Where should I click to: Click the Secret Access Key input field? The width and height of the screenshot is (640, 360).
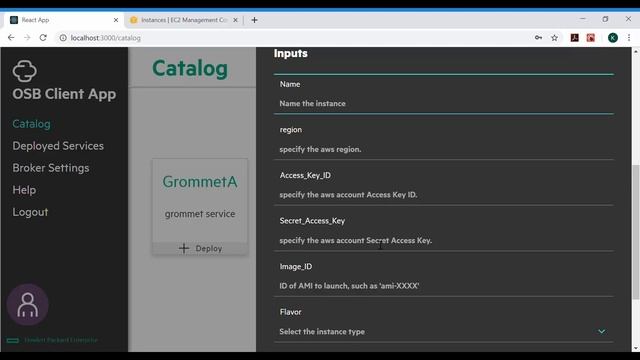tap(443, 240)
